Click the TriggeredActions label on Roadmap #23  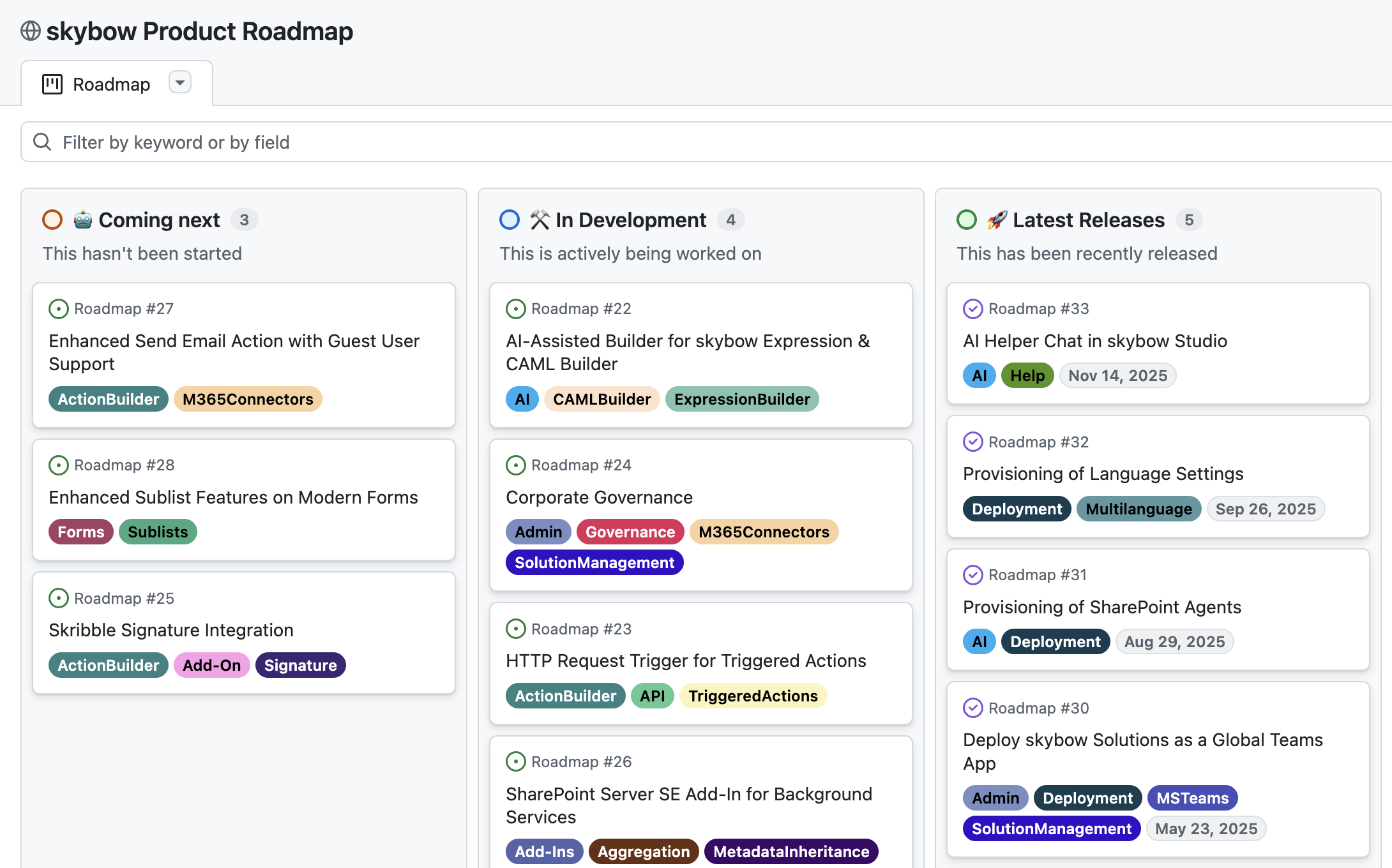[x=753, y=696]
